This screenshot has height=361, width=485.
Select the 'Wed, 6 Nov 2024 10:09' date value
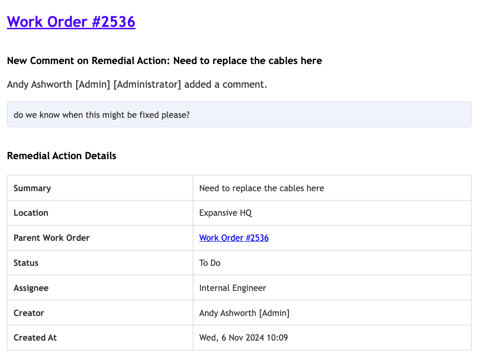click(x=243, y=338)
